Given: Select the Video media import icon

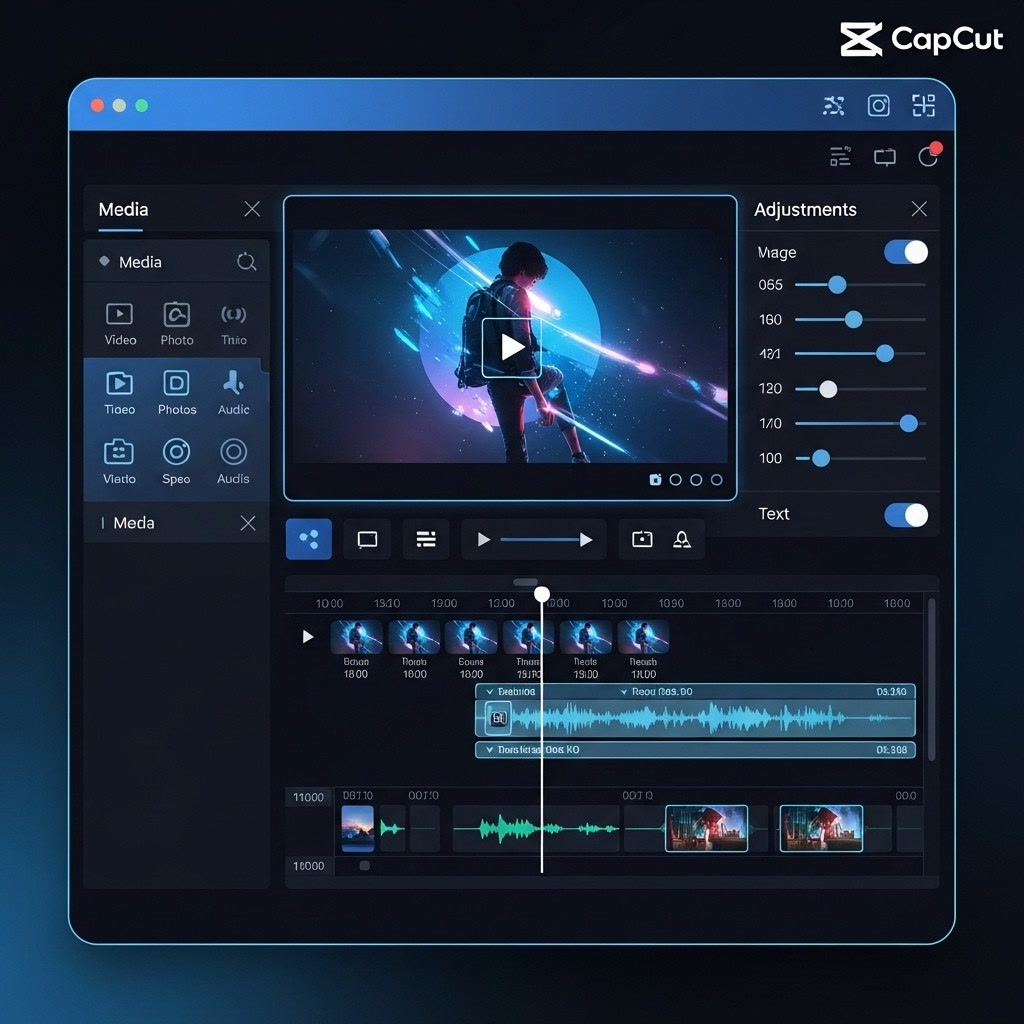Looking at the screenshot, I should click(x=120, y=313).
